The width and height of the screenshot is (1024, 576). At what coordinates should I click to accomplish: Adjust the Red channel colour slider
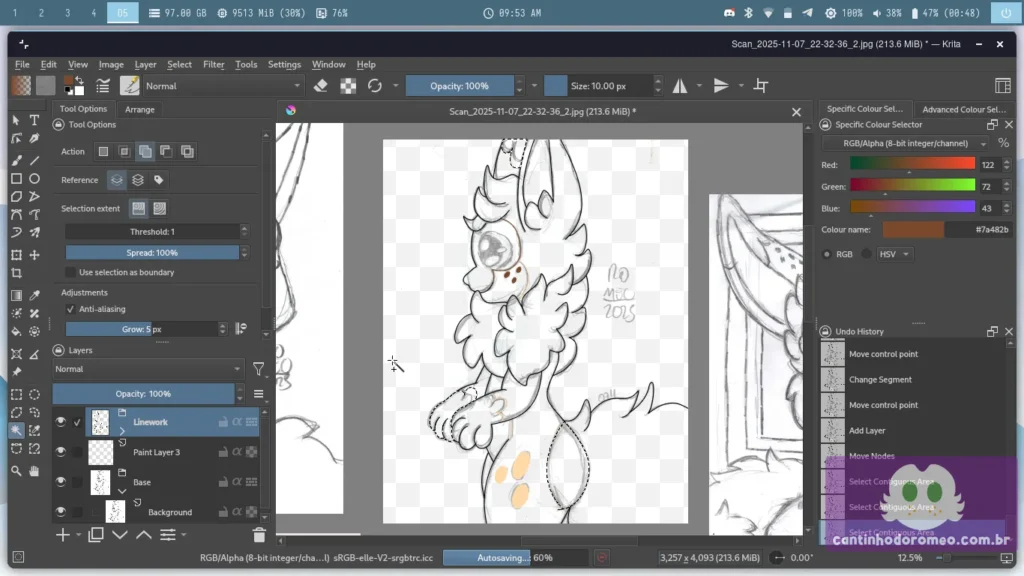click(911, 164)
